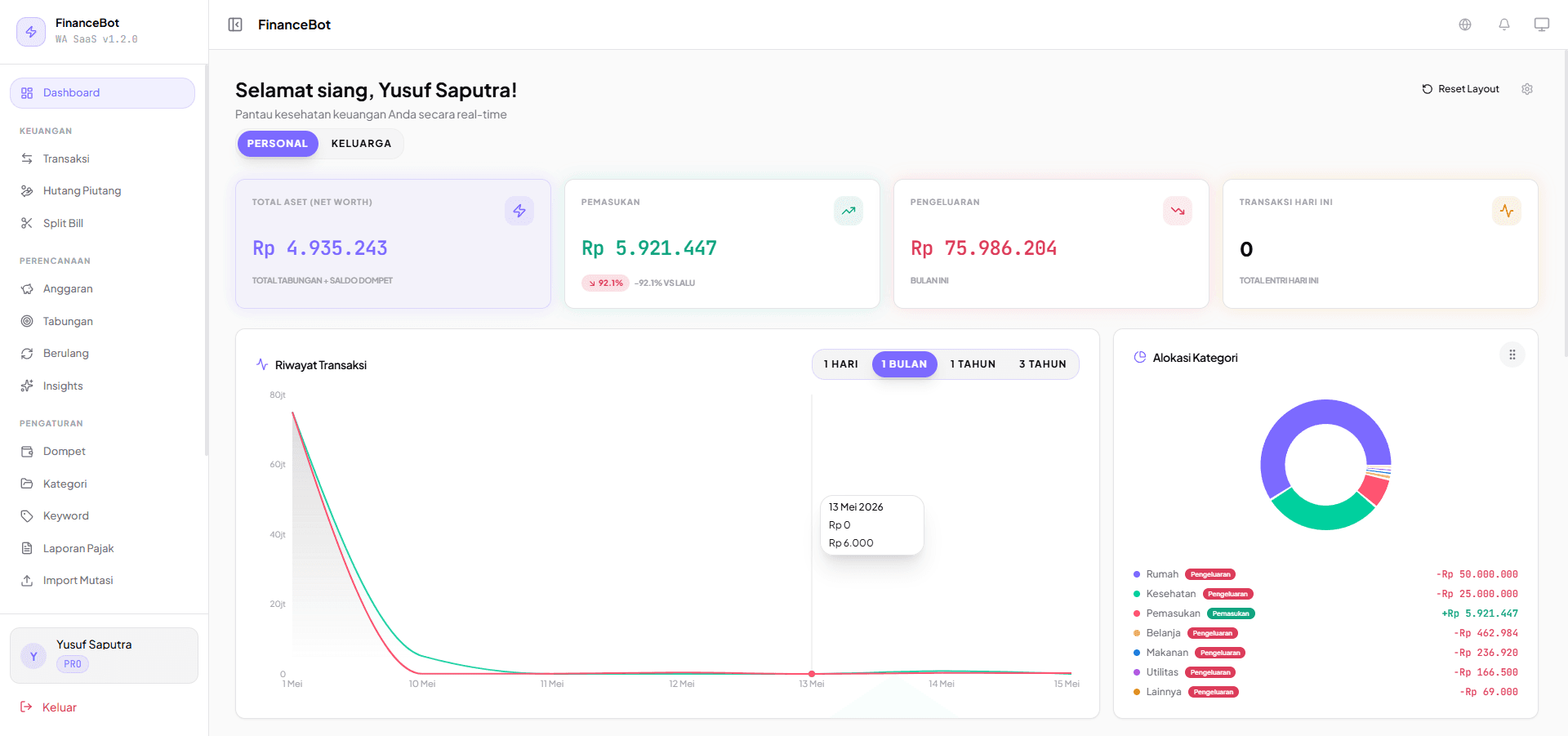Click the Insights sparkle icon
The height and width of the screenshot is (736, 1568).
pyautogui.click(x=27, y=386)
